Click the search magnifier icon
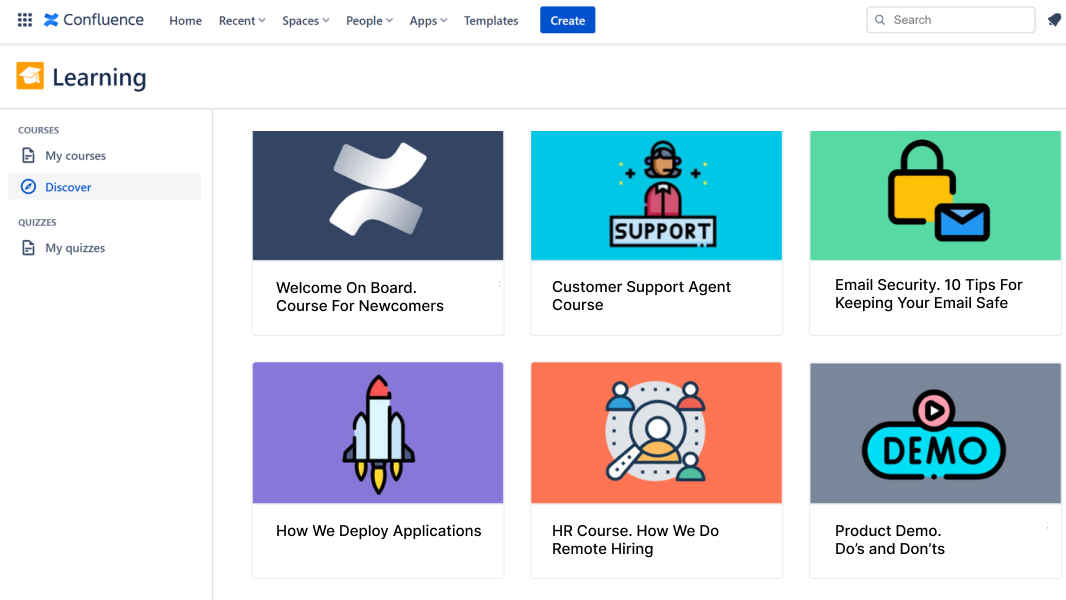Screen dimensions: 1066x600 click(879, 19)
